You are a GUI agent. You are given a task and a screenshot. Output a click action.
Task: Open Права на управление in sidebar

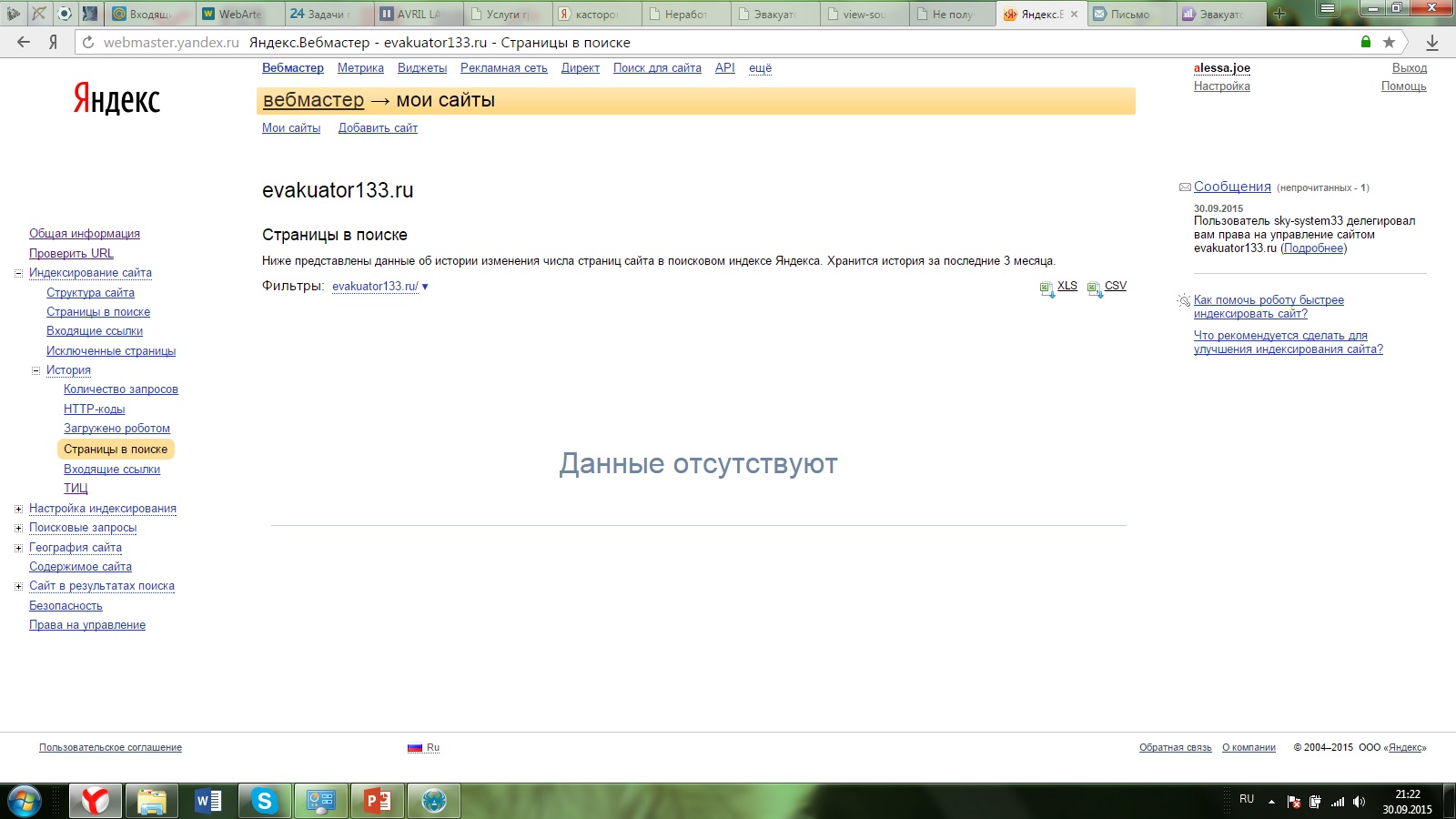87,625
